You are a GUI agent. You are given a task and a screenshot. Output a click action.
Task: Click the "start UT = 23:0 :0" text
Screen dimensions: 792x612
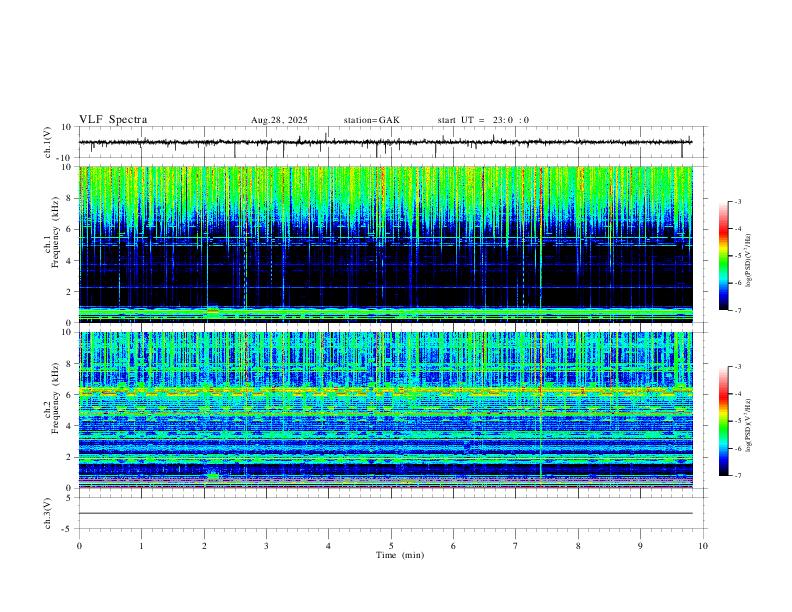coord(483,120)
